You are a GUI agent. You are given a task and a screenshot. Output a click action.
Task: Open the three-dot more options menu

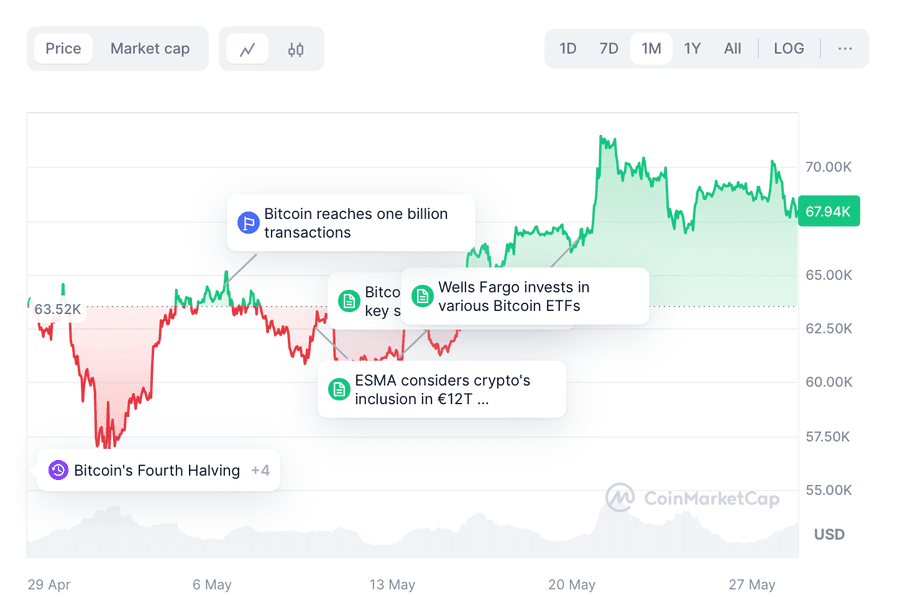coord(845,48)
